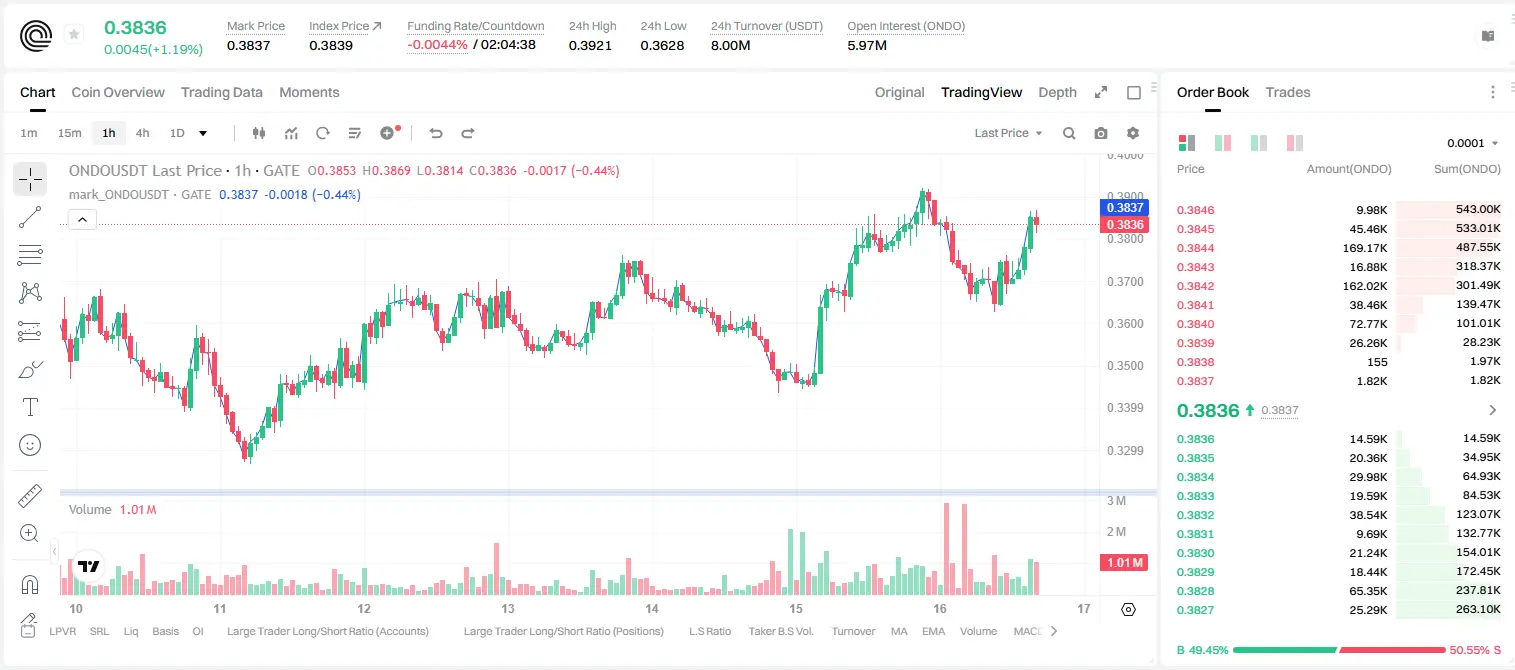1515x670 pixels.
Task: Take a chart snapshot with camera icon
Action: [x=1101, y=133]
